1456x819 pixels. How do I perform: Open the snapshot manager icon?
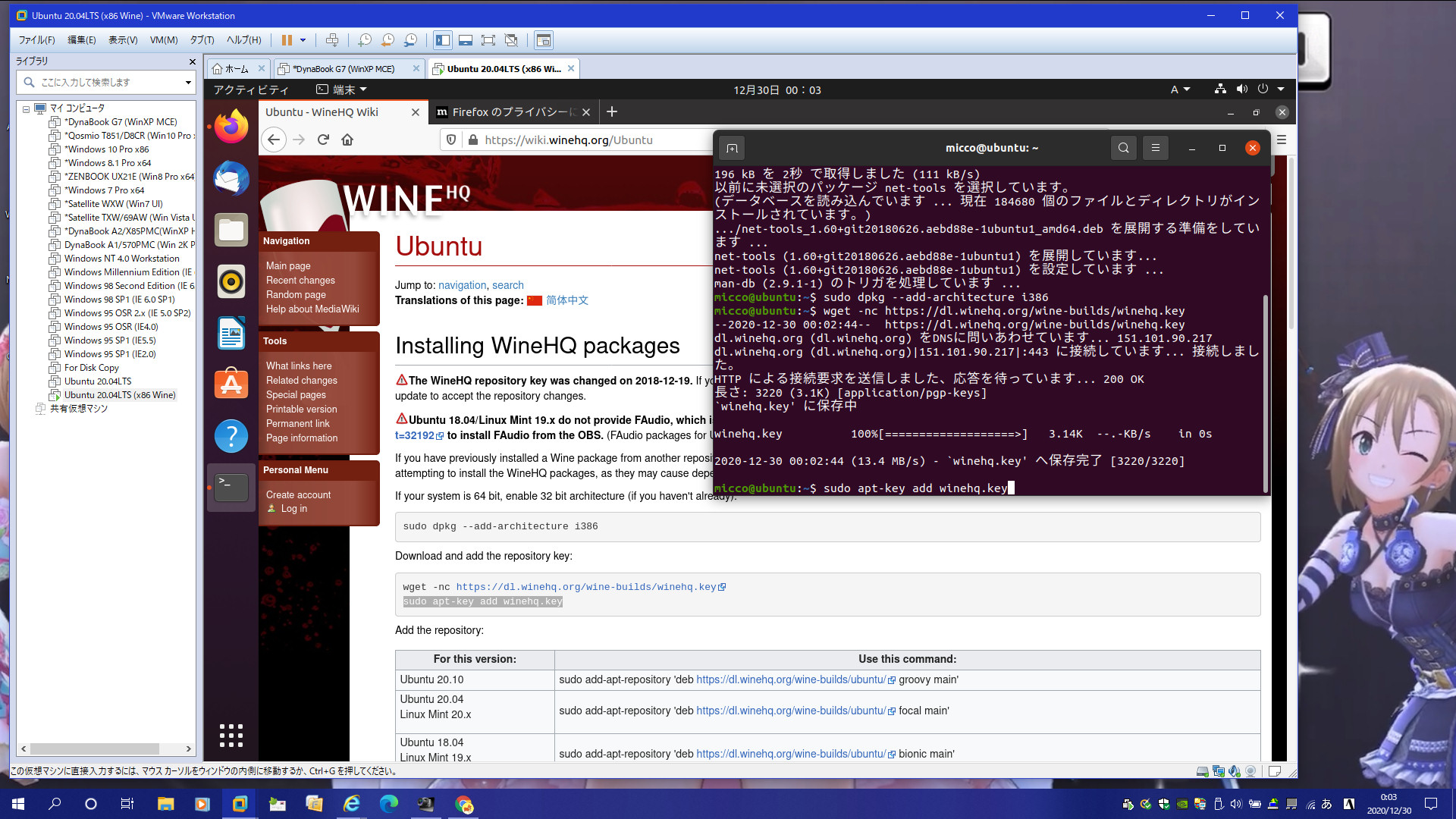[x=410, y=40]
